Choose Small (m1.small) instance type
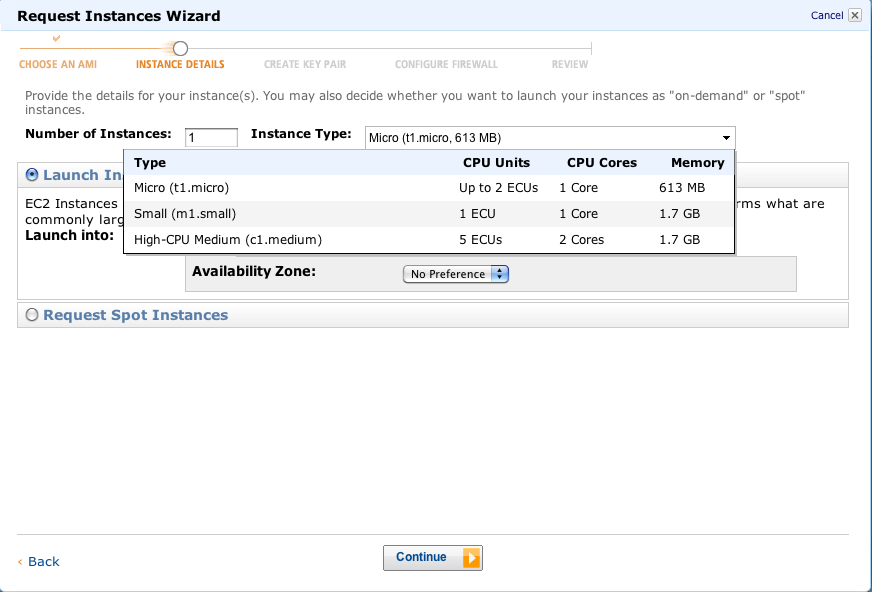The image size is (872, 592). (185, 214)
